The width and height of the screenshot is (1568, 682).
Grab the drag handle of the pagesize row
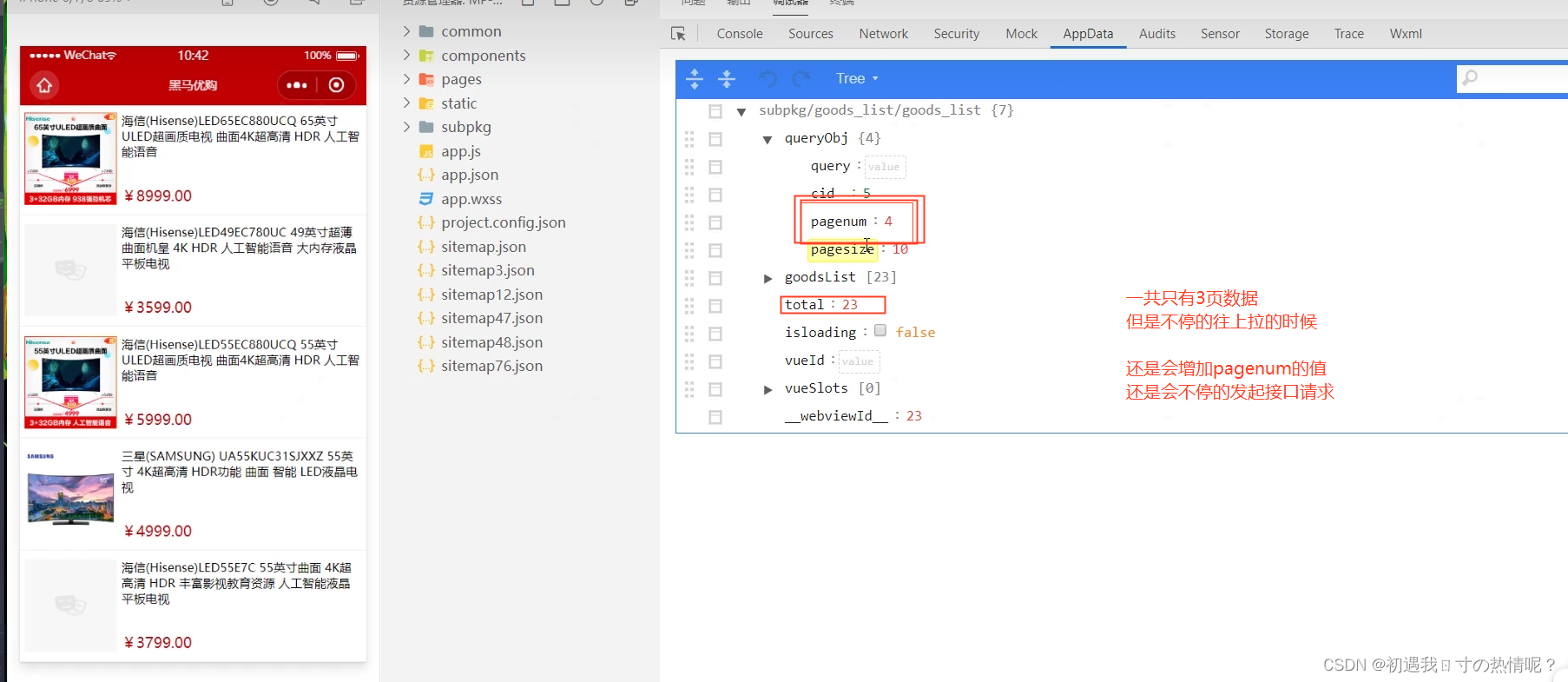(689, 250)
